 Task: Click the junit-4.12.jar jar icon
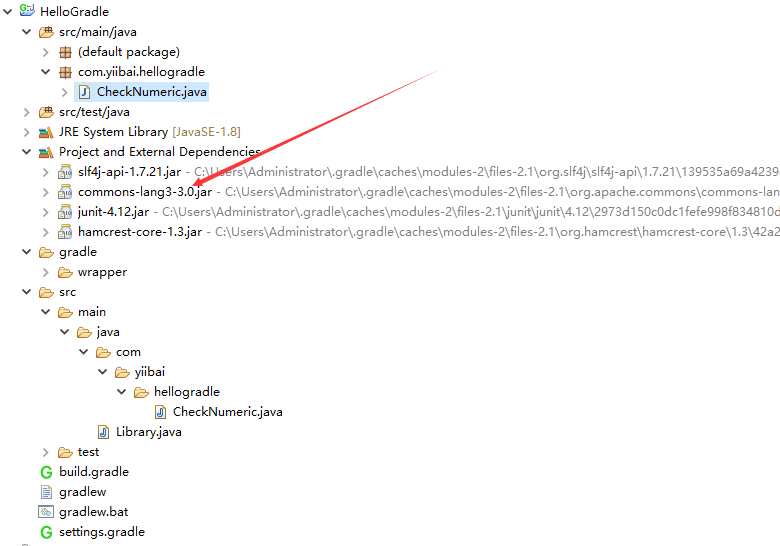coord(65,212)
